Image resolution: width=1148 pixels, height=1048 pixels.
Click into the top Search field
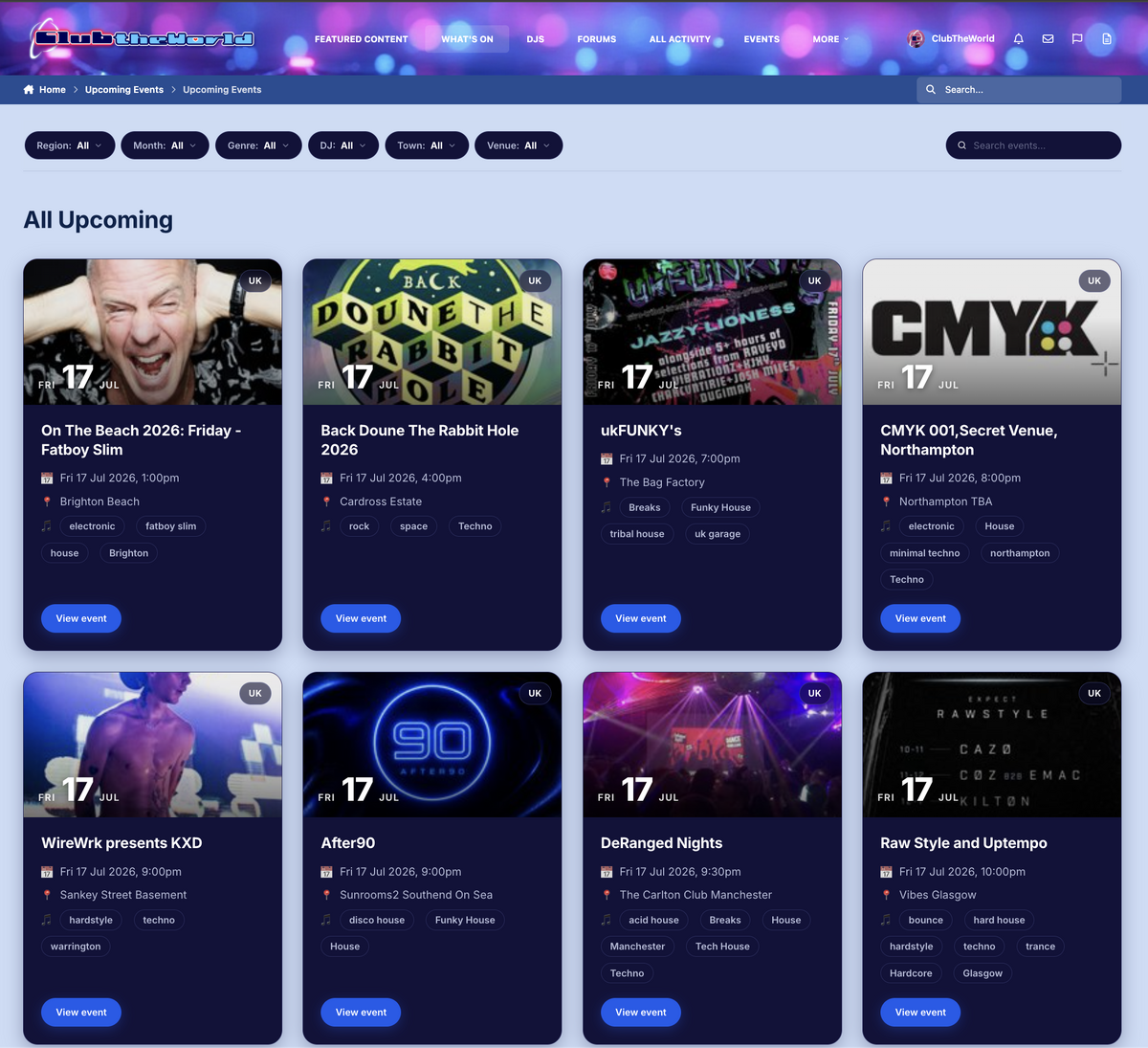1019,90
